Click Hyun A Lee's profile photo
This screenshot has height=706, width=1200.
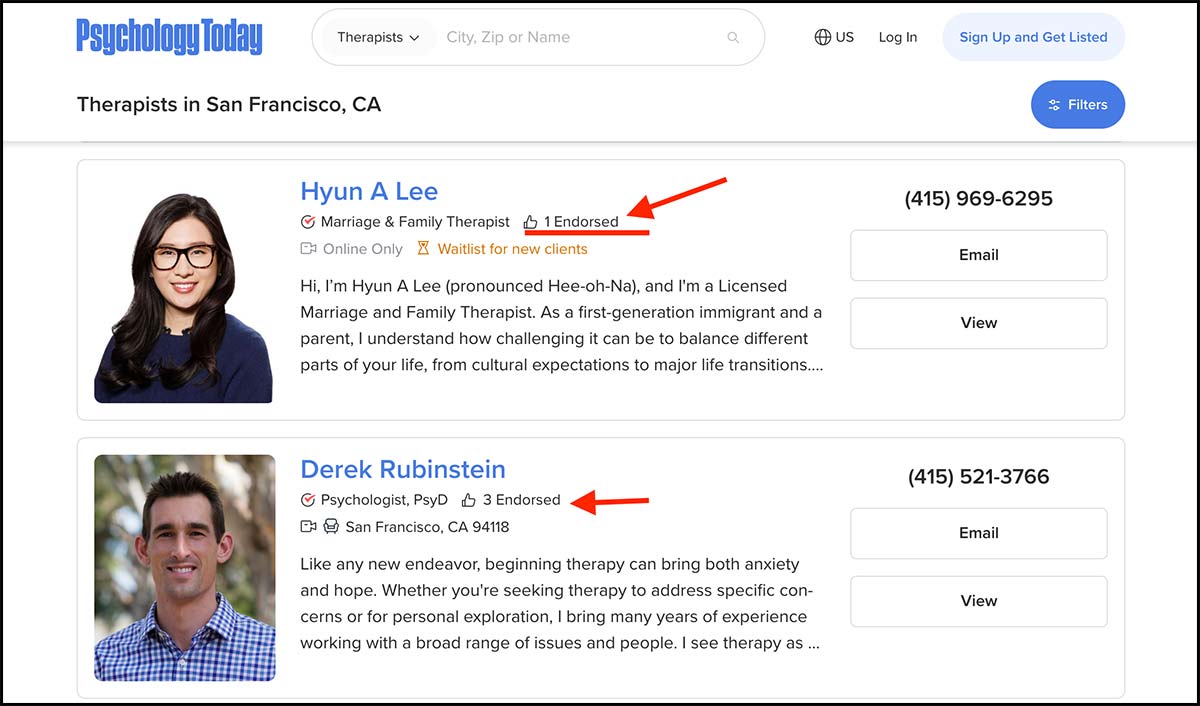(184, 291)
